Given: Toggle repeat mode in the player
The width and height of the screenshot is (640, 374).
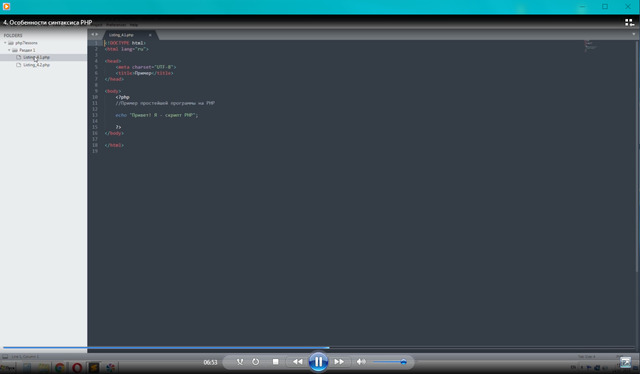Looking at the screenshot, I should click(256, 362).
